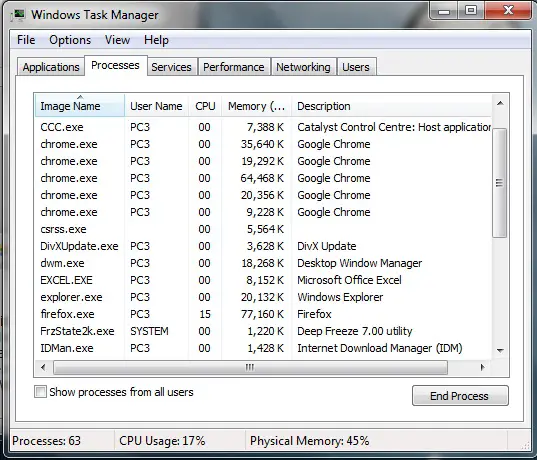Sort by the Image Name column header
This screenshot has width=537, height=460.
(x=80, y=106)
